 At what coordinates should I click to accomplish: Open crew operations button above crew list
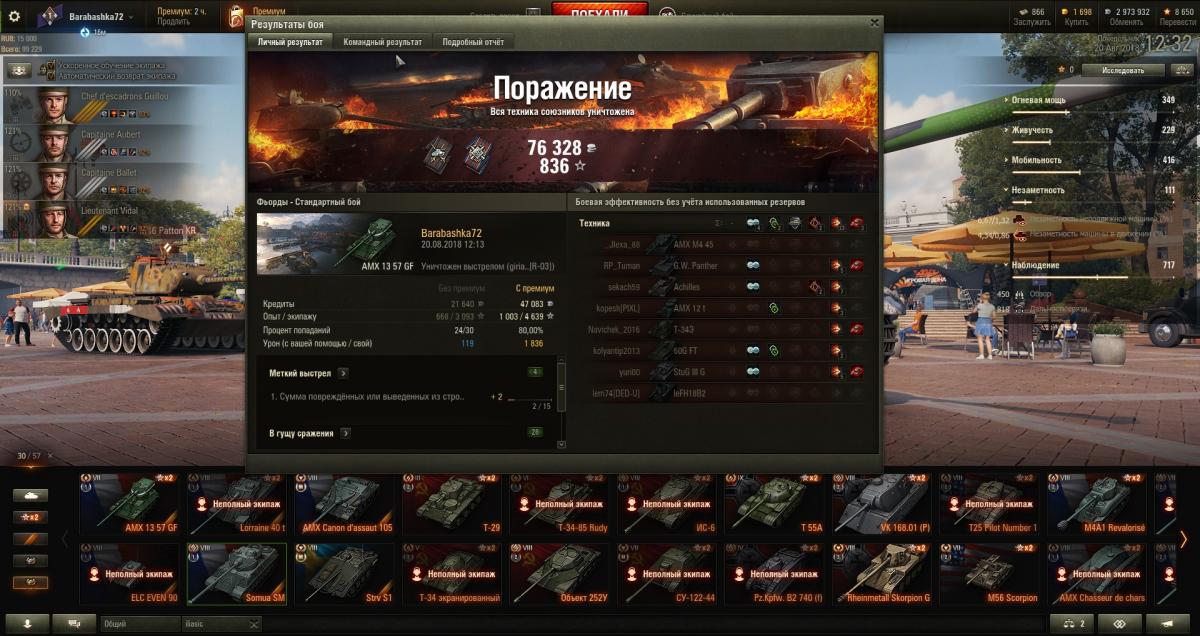(19, 71)
